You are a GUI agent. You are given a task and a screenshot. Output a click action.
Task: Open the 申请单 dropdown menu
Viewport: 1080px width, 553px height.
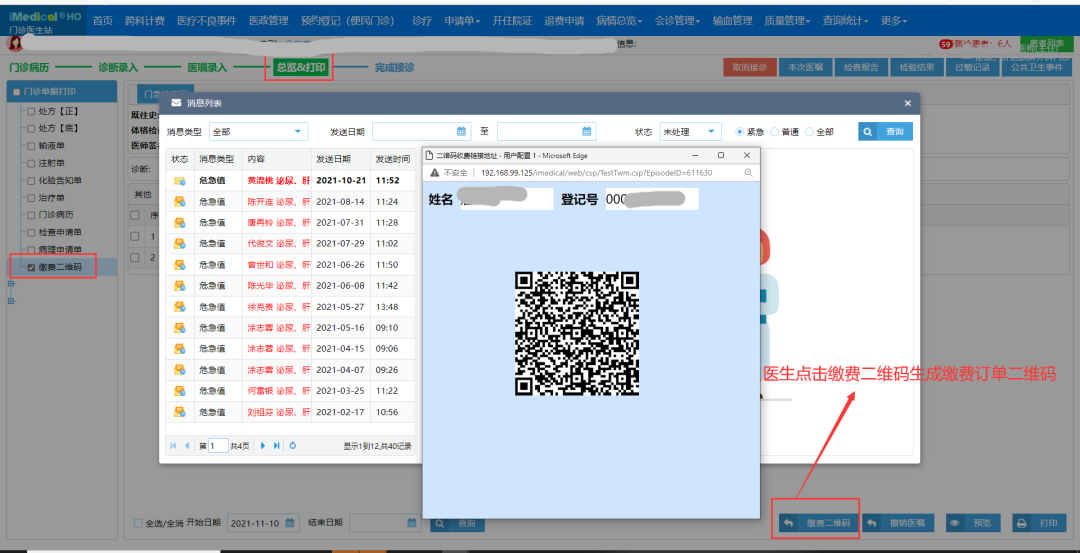463,21
